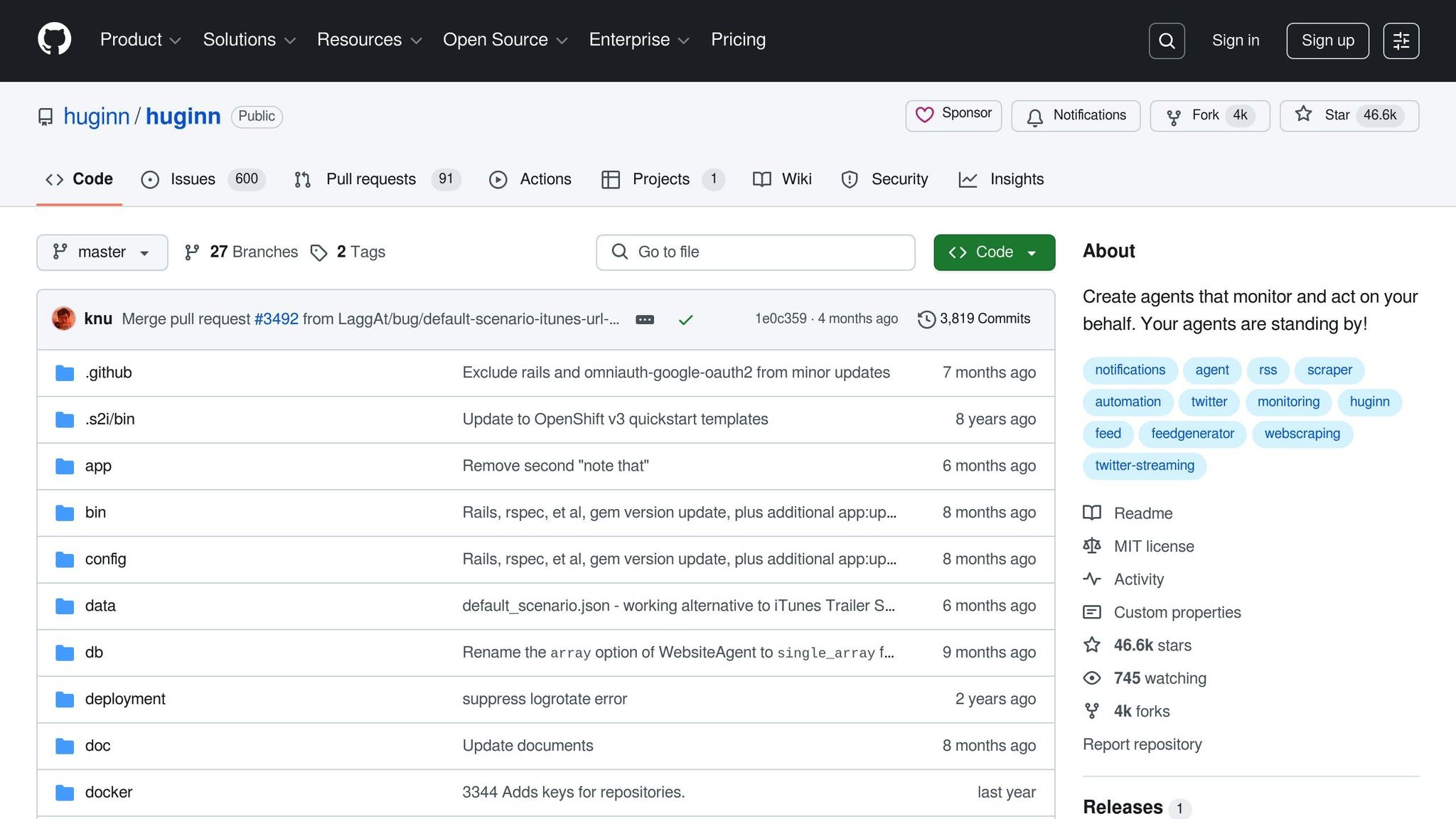Viewport: 1456px width, 819px height.
Task: Expand the Product menu
Action: coord(140,40)
